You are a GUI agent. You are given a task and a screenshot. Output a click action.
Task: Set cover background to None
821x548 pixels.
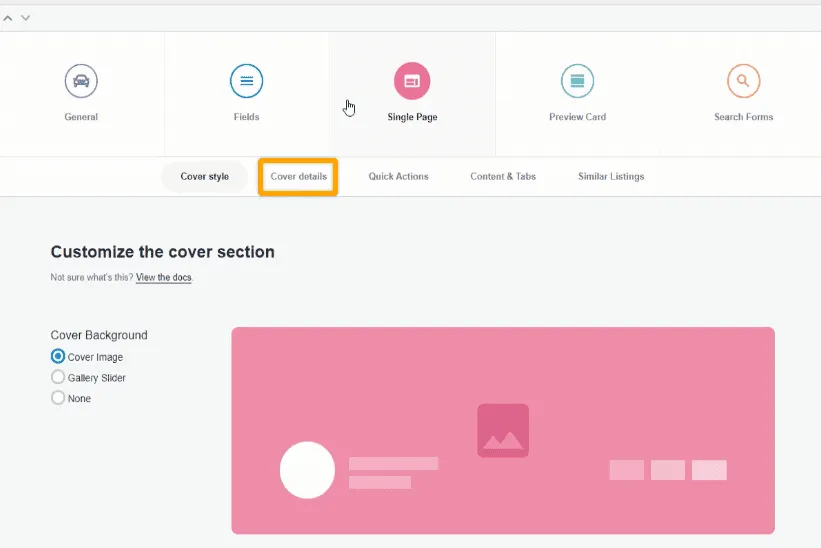tap(58, 398)
